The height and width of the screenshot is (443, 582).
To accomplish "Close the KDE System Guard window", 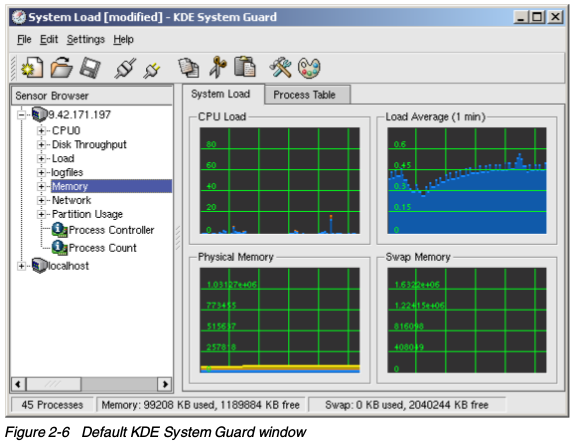I will (555, 17).
